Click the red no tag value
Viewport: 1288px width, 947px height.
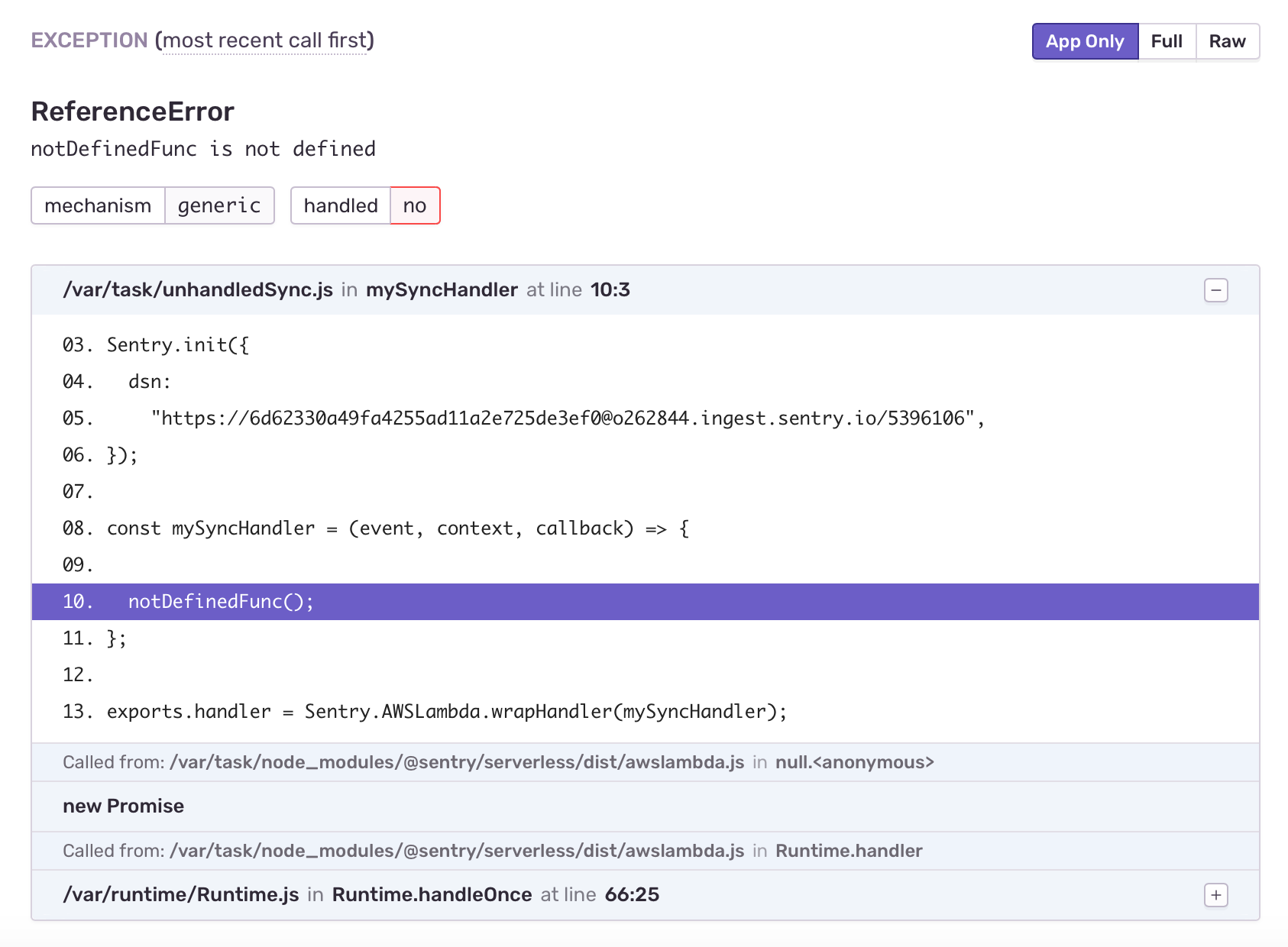[x=415, y=205]
